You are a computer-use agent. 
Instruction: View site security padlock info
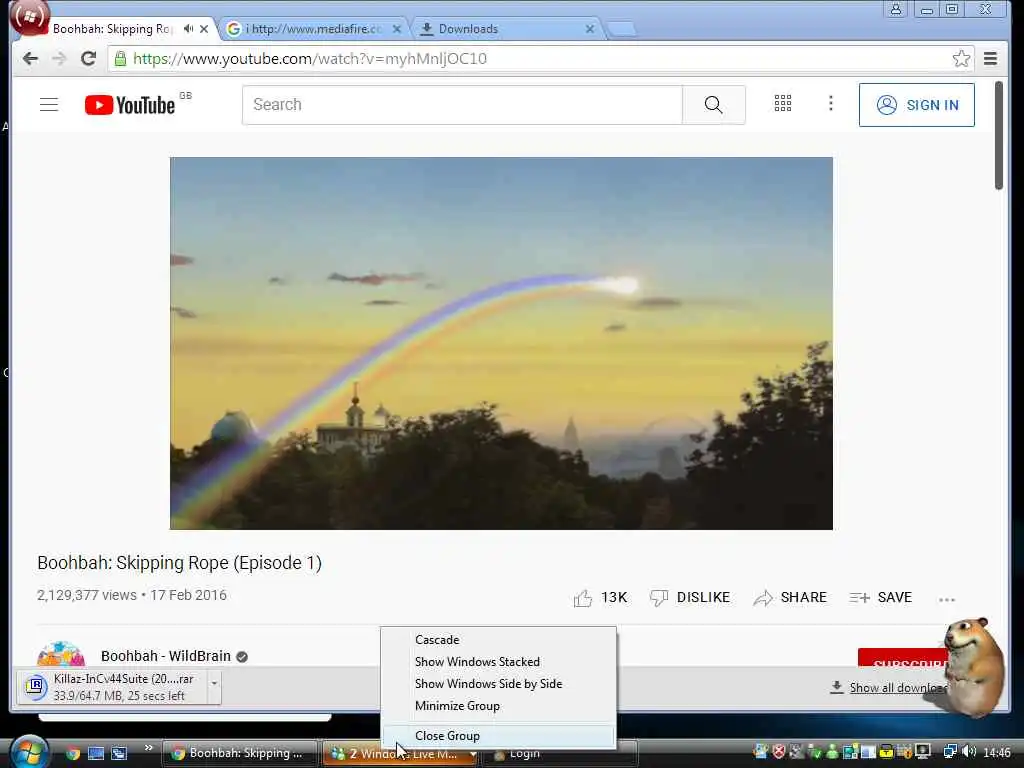pos(120,59)
